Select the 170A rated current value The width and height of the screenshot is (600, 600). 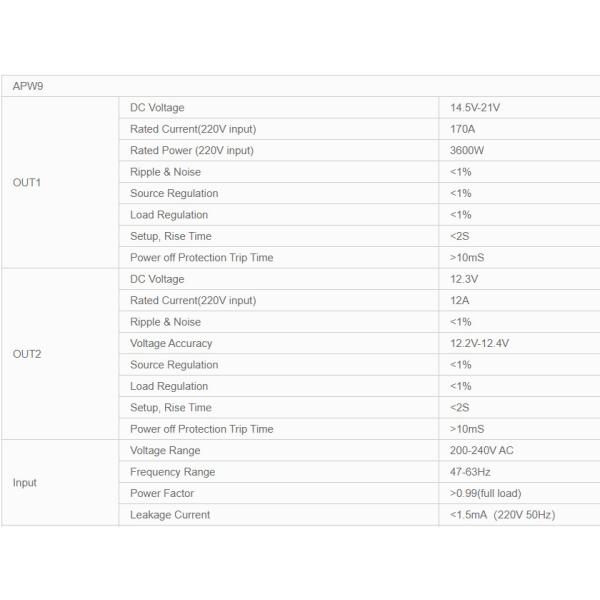point(462,129)
